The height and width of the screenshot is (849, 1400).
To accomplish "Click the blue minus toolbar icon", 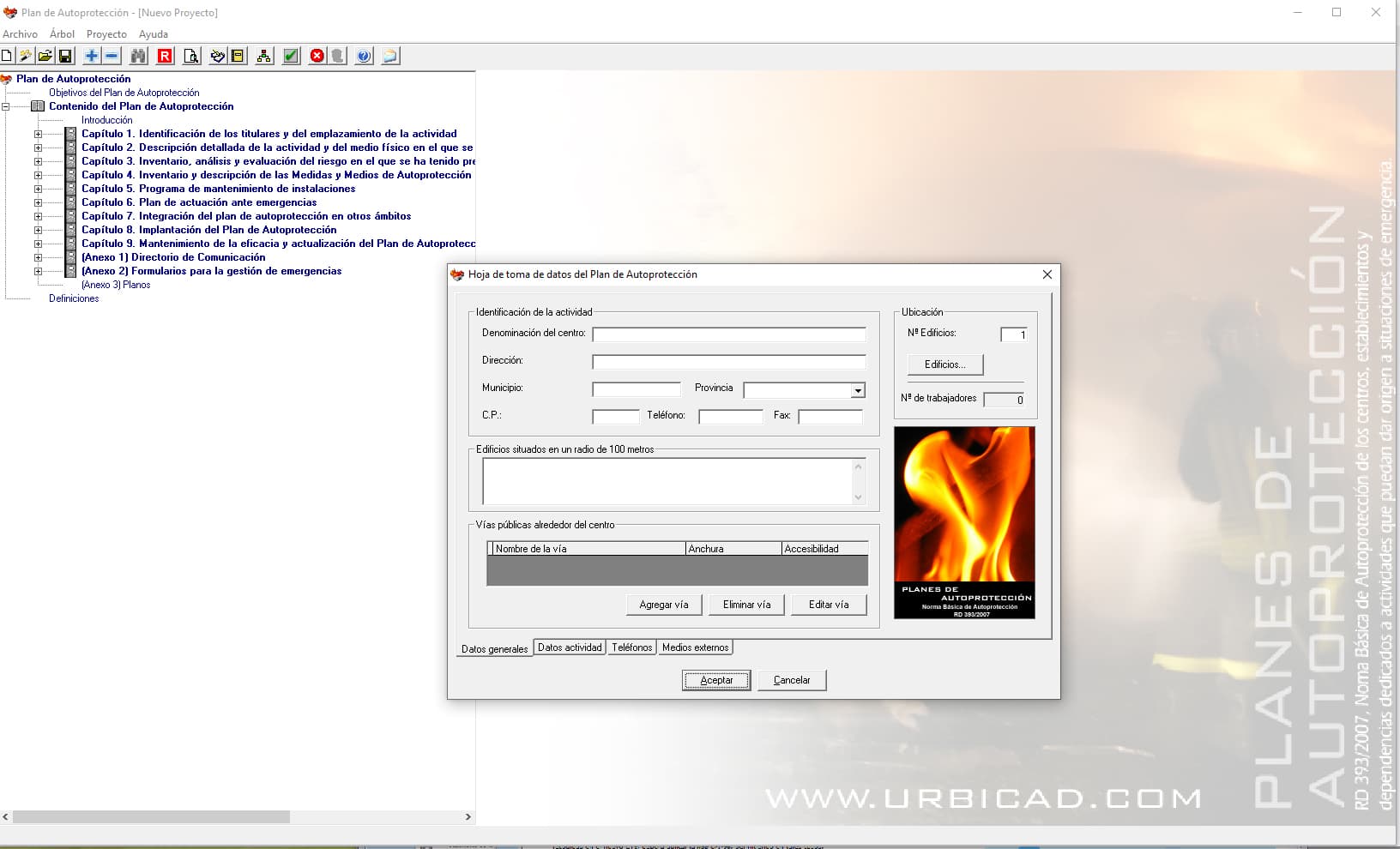I will click(x=112, y=56).
